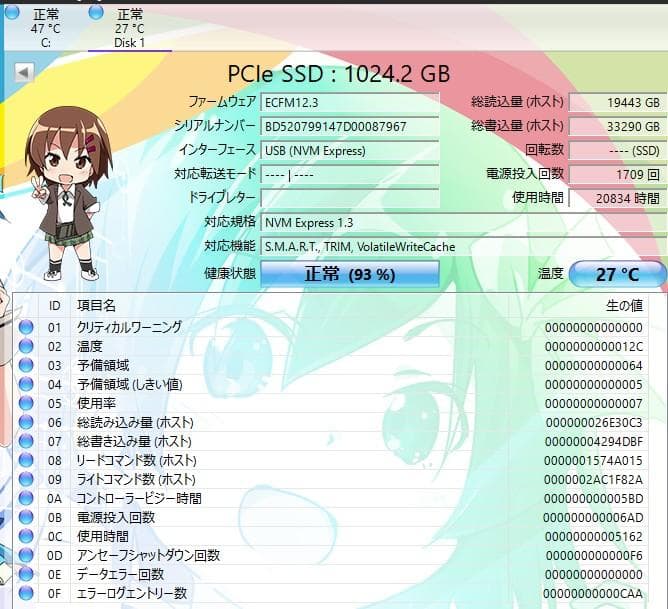Click raw value 0000000000064

pyautogui.click(x=594, y=365)
